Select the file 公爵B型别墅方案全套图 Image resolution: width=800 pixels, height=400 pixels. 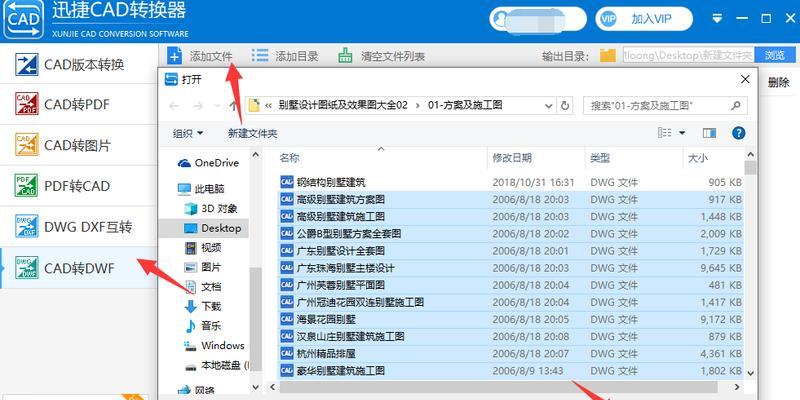pos(510,234)
